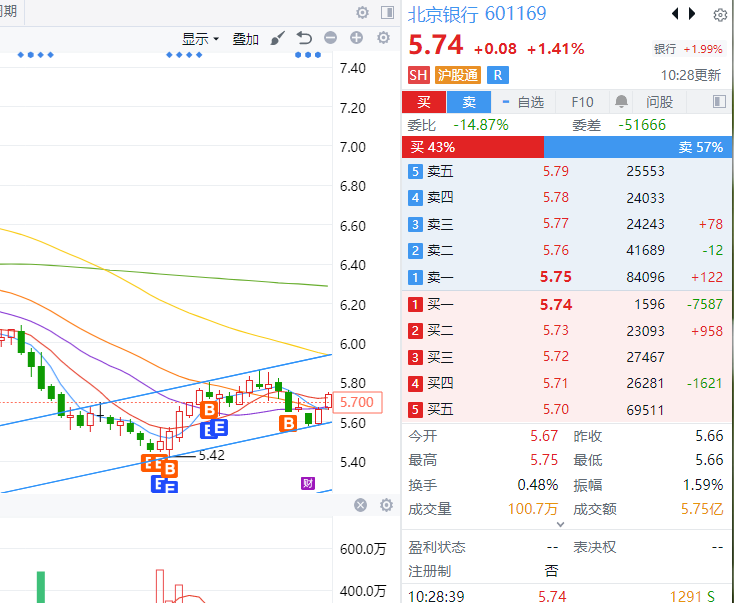734x603 pixels.
Task: Click stock title 北京银行 601169
Action: coord(477,14)
